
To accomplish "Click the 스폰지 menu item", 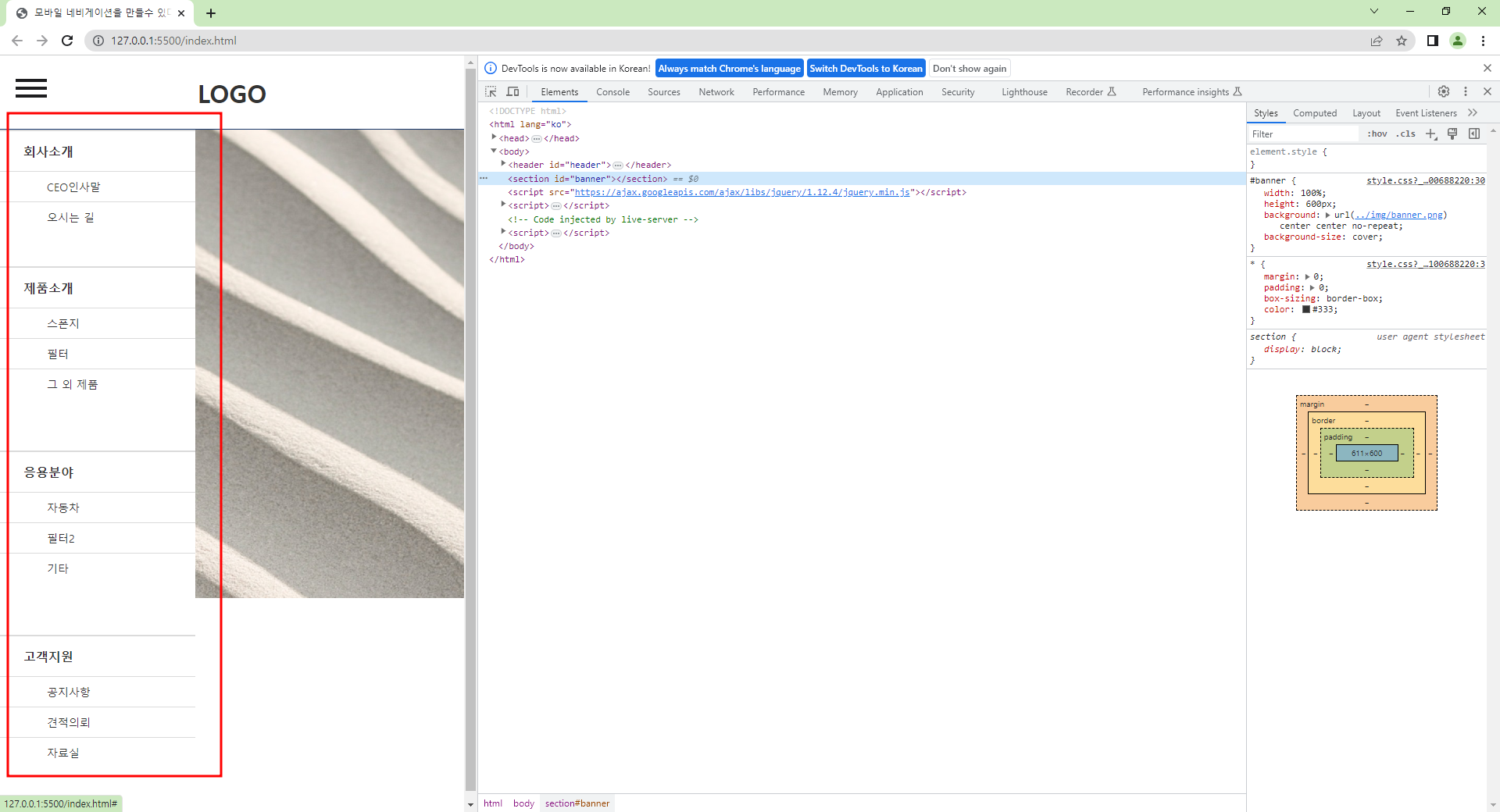I will tap(63, 323).
